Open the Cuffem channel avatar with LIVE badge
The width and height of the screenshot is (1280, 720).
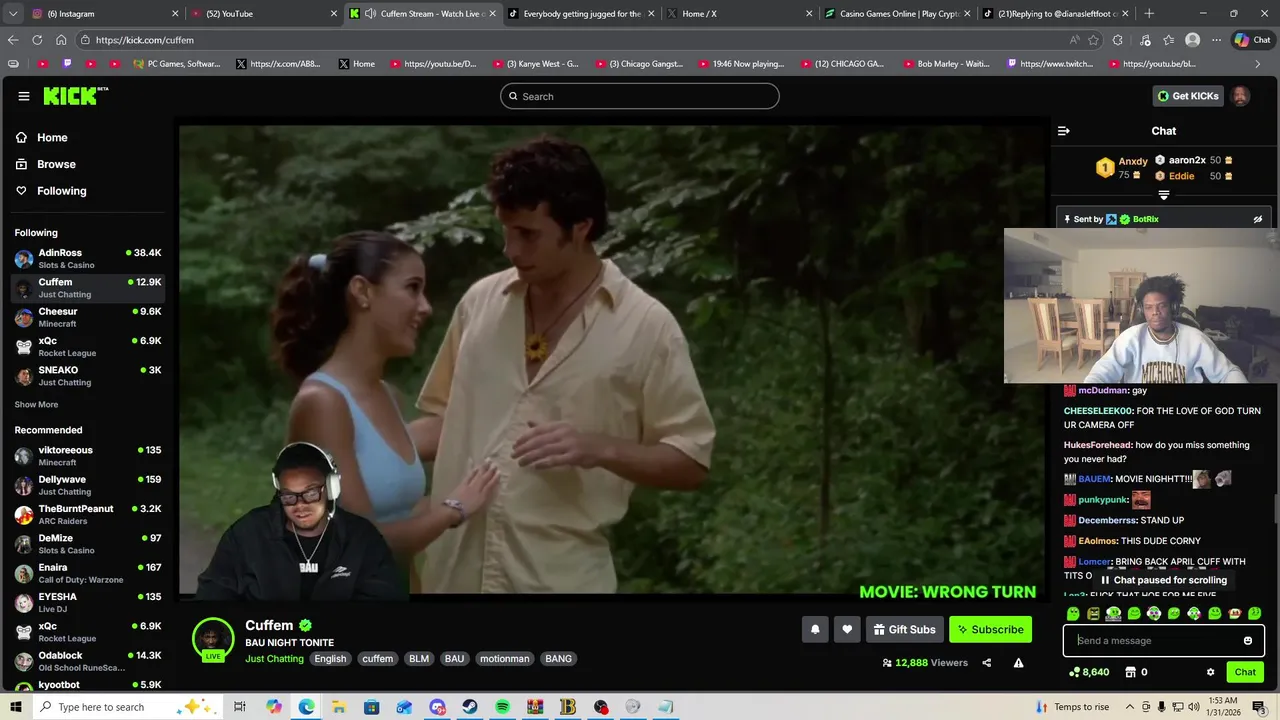[x=213, y=640]
